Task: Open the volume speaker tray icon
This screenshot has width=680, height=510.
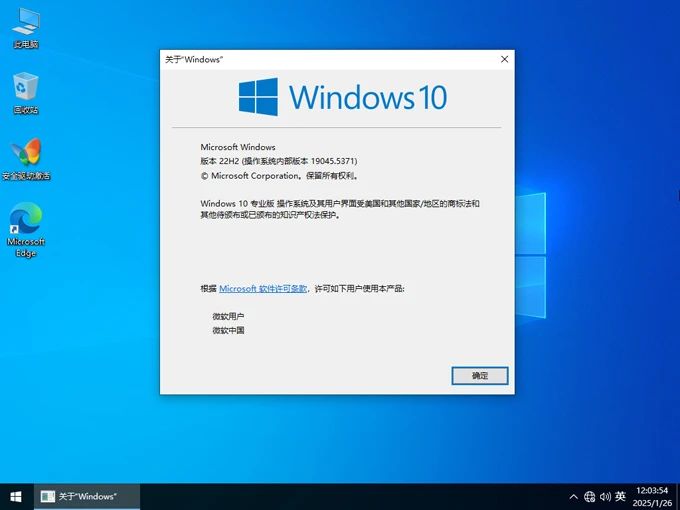Action: click(605, 496)
